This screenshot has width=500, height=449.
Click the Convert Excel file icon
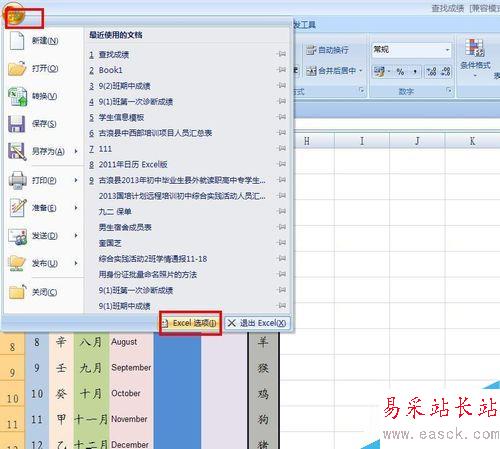(17, 96)
